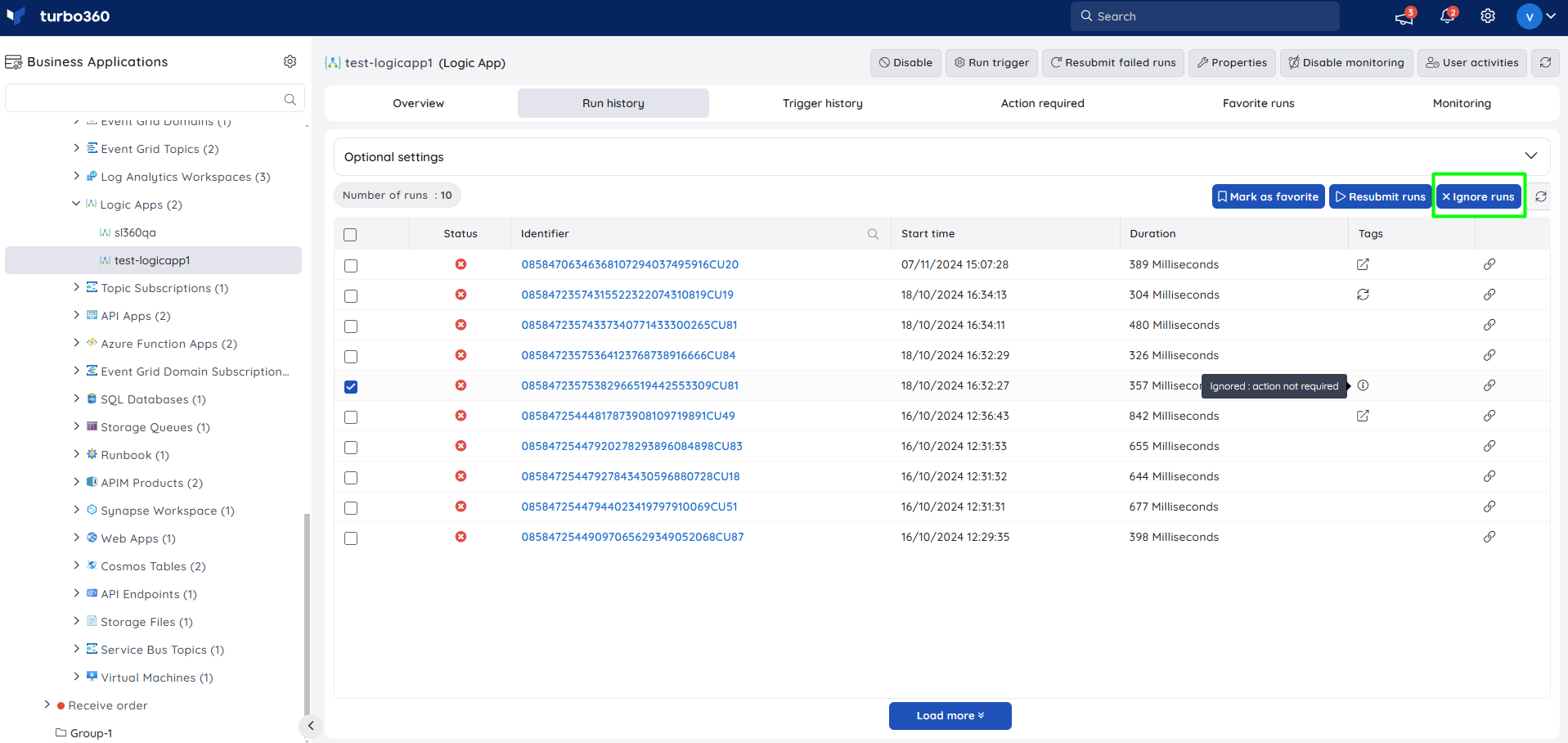
Task: Select checkbox for run ending CU49
Action: [x=351, y=417]
